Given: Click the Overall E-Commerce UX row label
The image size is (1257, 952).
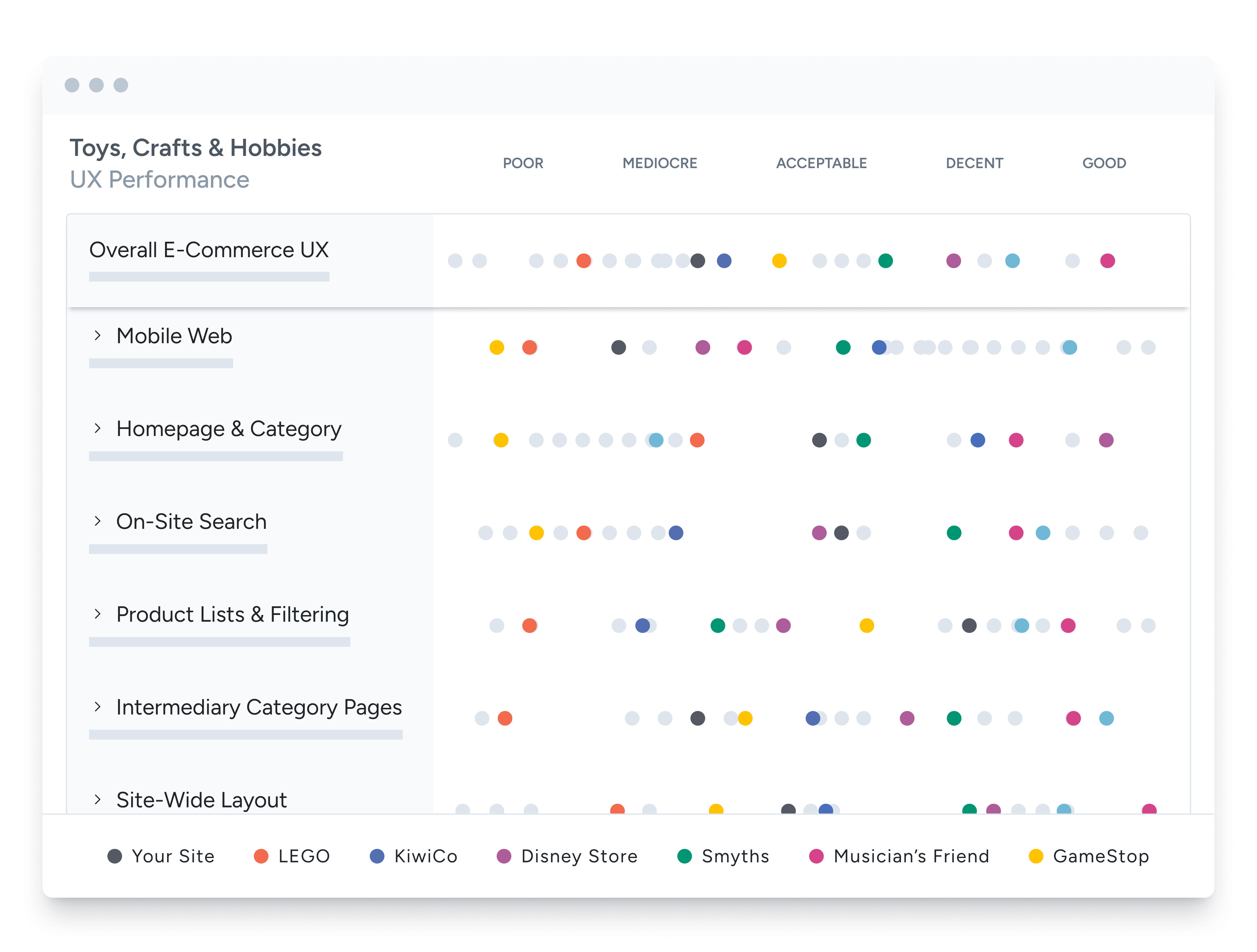Looking at the screenshot, I should (x=209, y=250).
